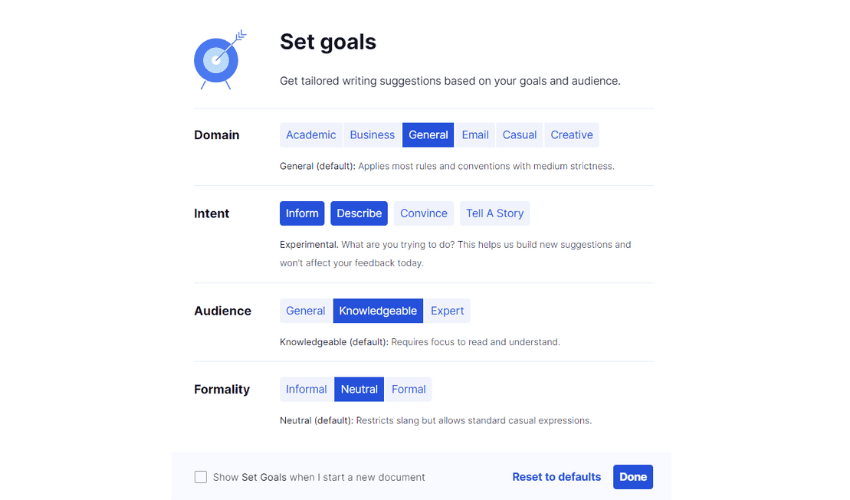Screen dimensions: 850x500
Task: Set audience to General
Action: 305,311
